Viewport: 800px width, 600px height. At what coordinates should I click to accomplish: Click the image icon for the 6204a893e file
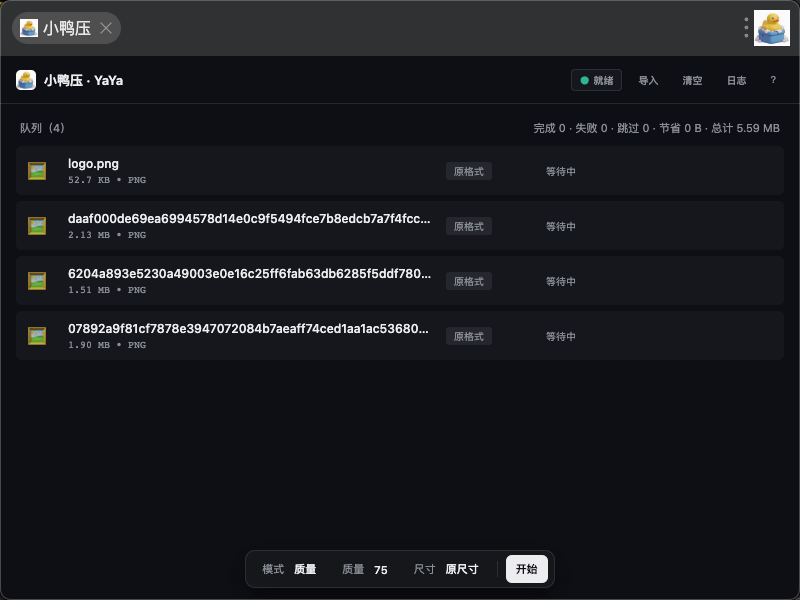[37, 281]
